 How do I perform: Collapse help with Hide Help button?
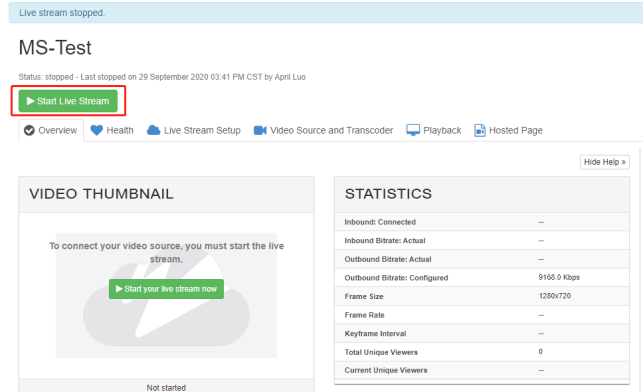pyautogui.click(x=605, y=162)
